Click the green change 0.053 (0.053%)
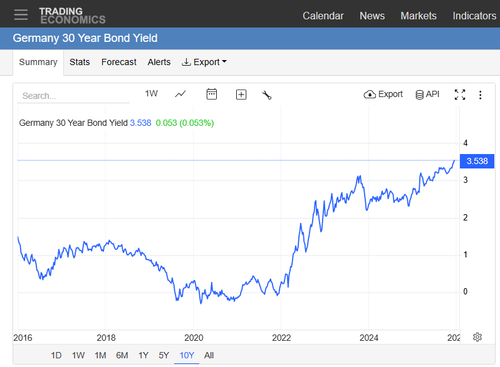The height and width of the screenshot is (367, 500). point(185,123)
